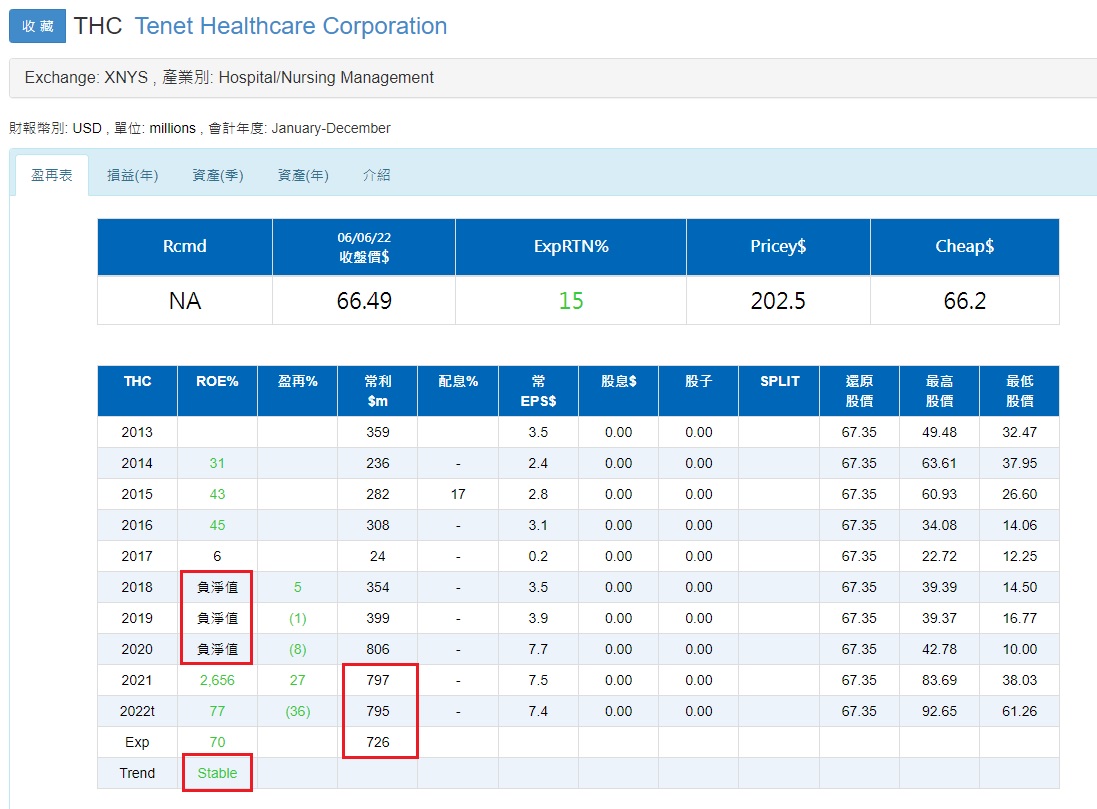The image size is (1097, 809).
Task: Click the Trend row label
Action: point(137,773)
